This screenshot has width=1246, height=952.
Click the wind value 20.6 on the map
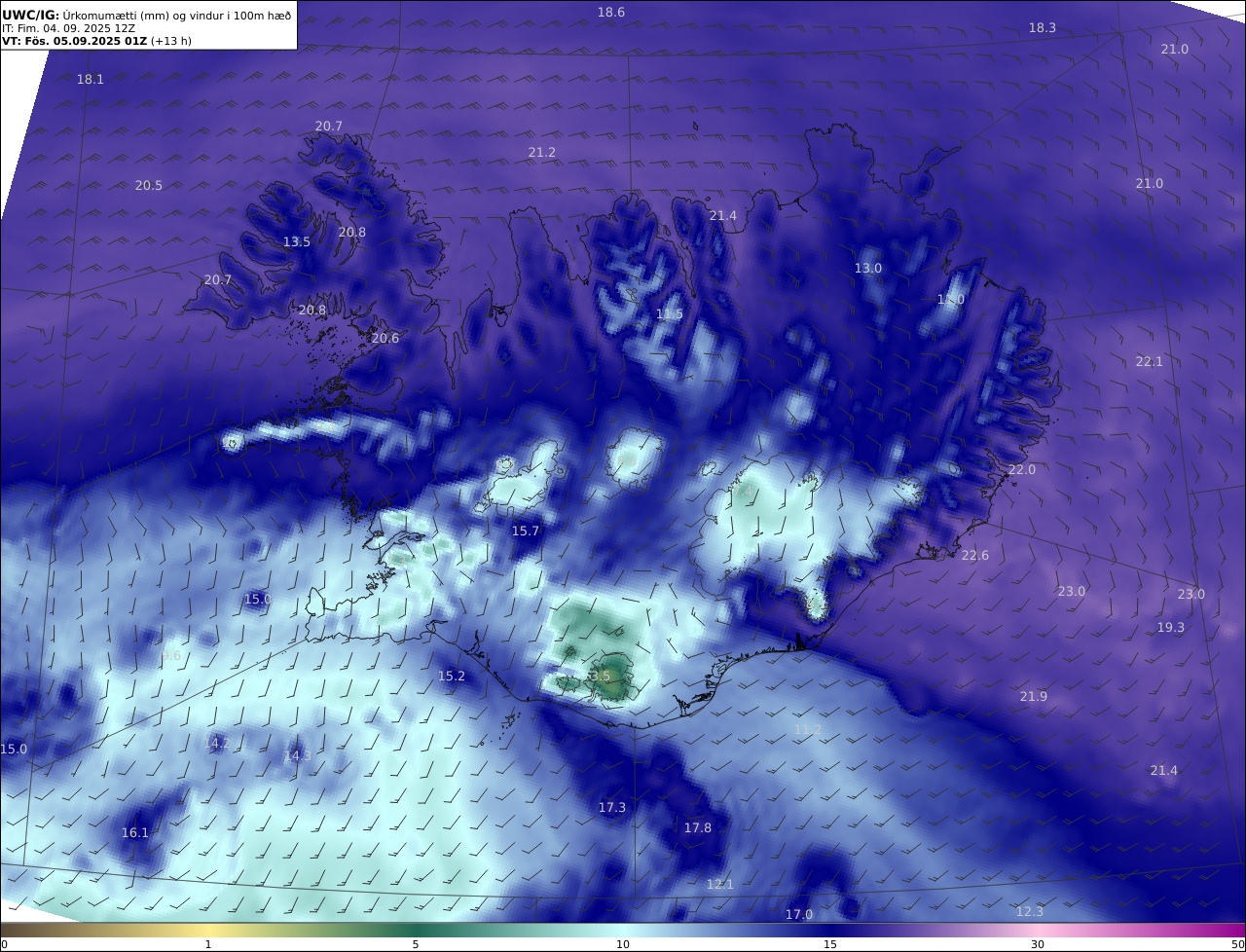point(385,339)
